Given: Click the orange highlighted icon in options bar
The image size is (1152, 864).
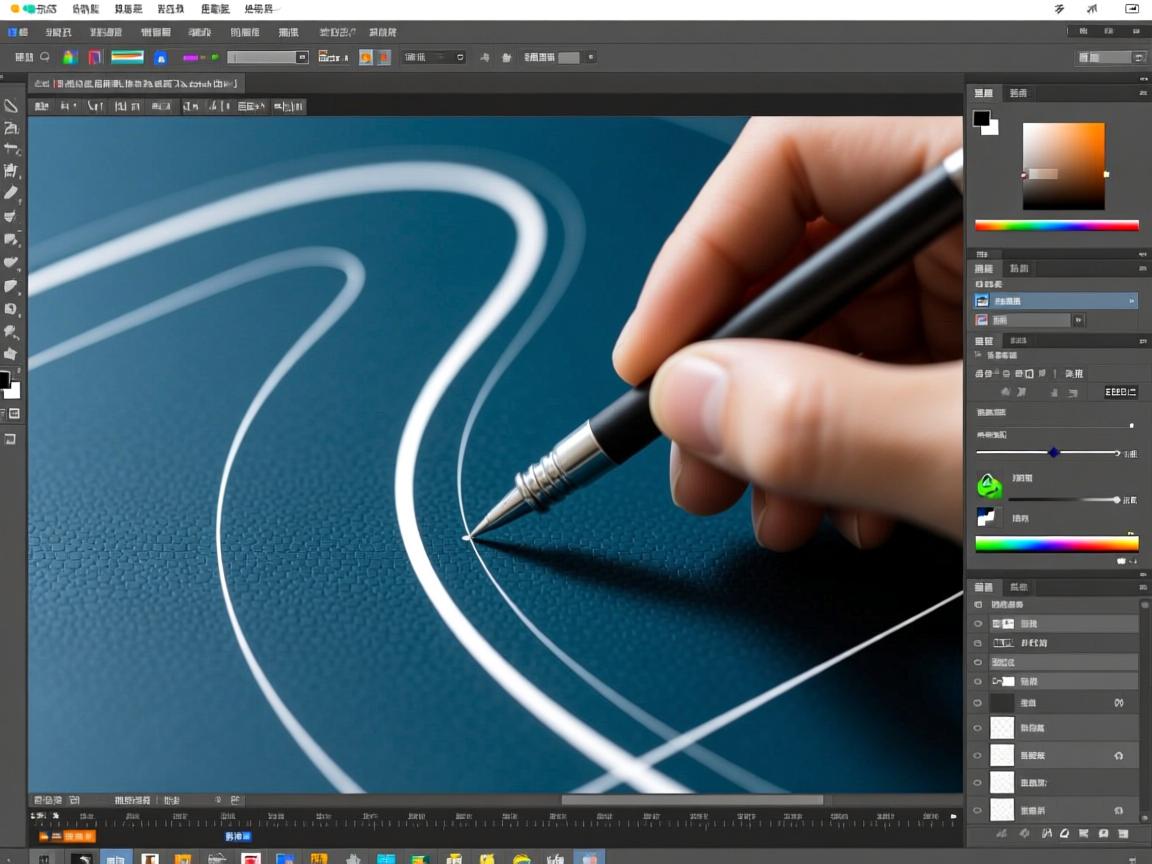Looking at the screenshot, I should pyautogui.click(x=365, y=58).
